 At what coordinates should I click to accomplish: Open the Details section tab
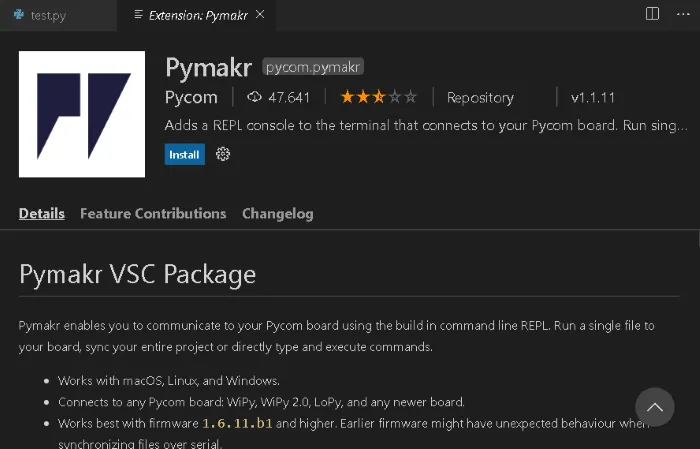[42, 213]
